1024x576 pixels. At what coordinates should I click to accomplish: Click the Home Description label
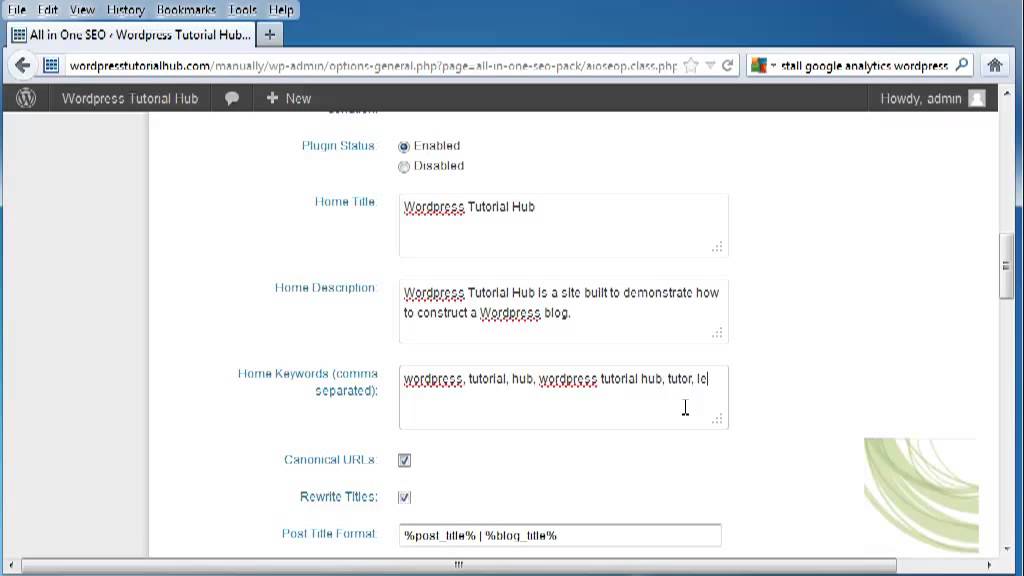coord(325,288)
